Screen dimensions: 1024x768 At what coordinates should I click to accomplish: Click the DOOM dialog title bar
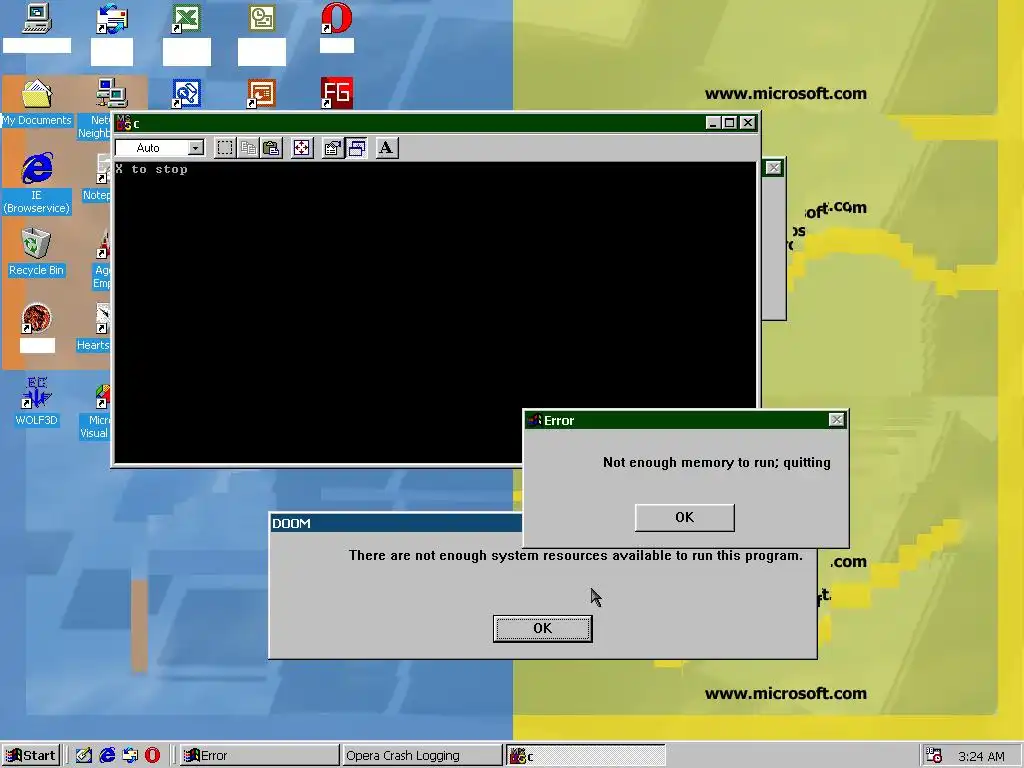pyautogui.click(x=396, y=523)
